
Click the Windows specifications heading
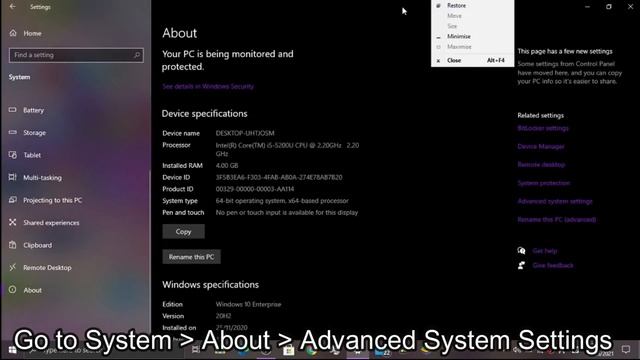tap(210, 284)
